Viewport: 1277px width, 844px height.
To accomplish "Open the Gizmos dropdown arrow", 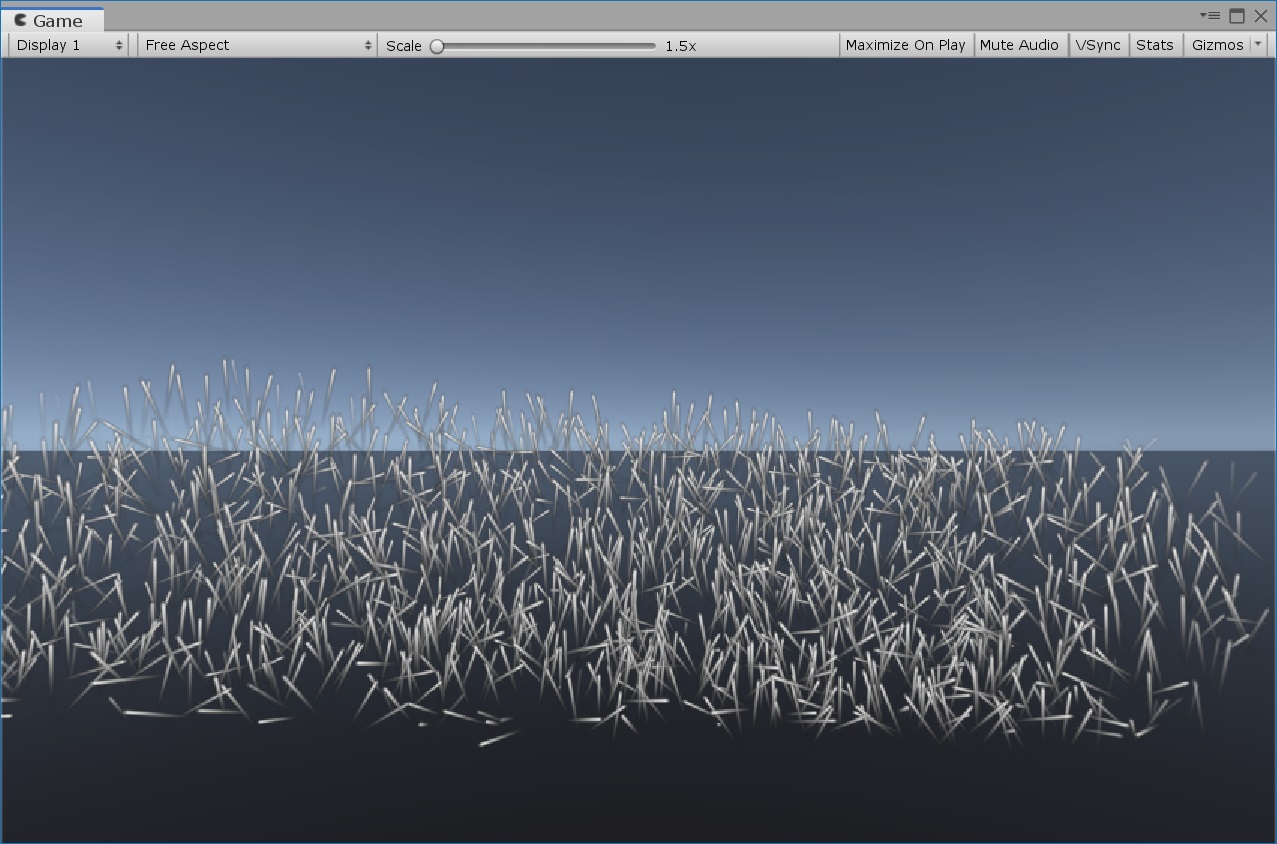I will tap(1258, 45).
